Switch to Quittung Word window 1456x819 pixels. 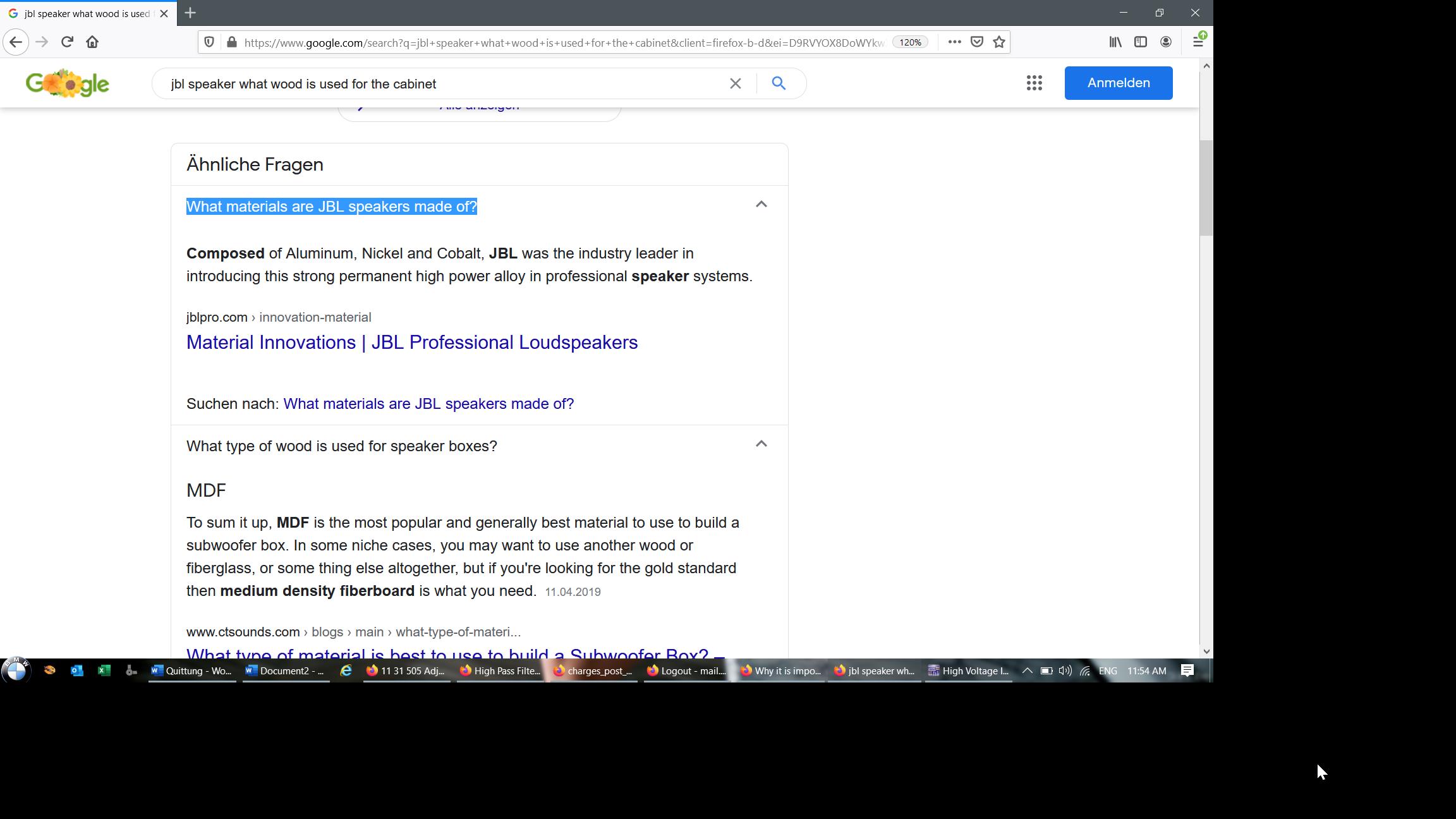coord(191,670)
